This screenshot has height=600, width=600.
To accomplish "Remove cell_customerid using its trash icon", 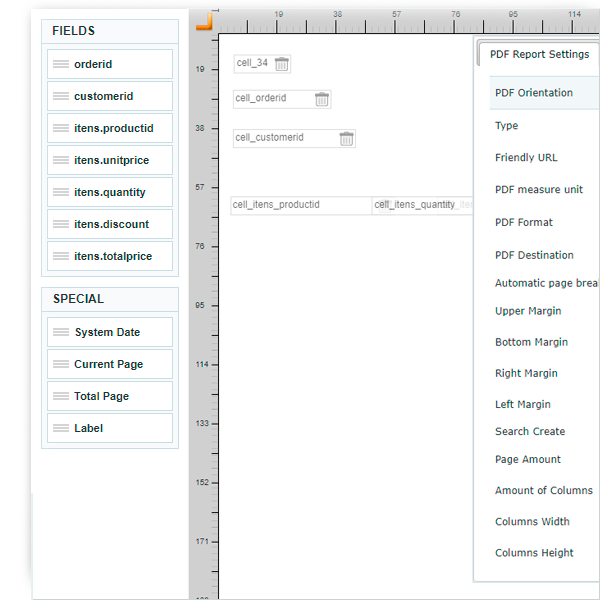I will coord(346,138).
